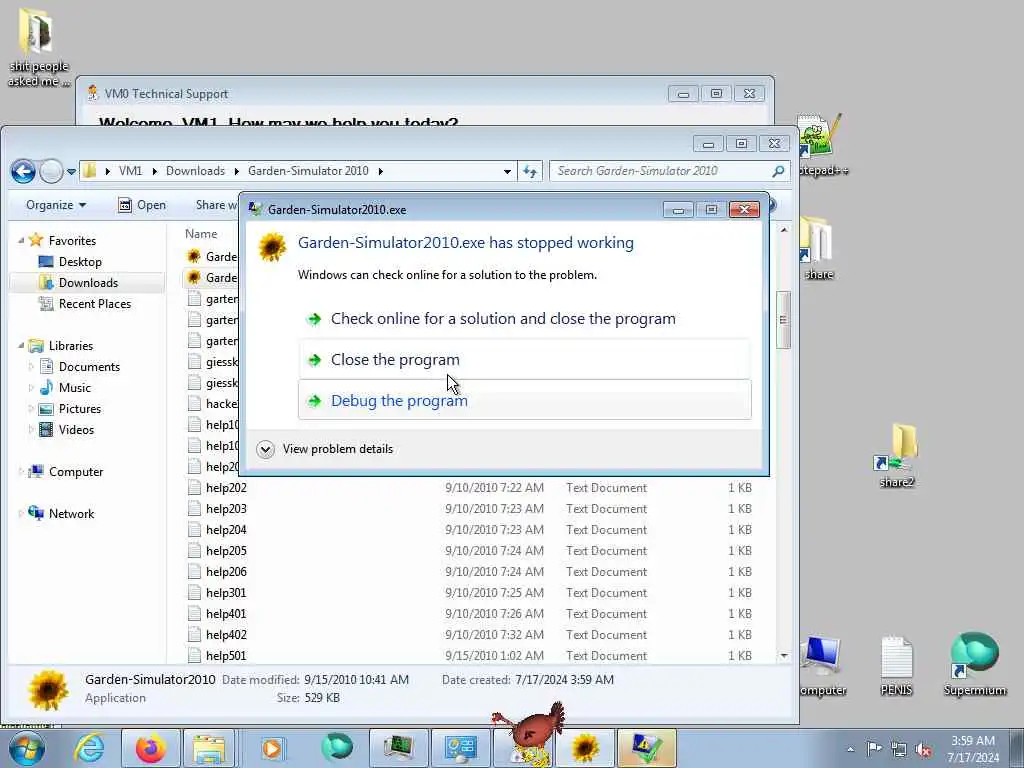The height and width of the screenshot is (768, 1024).
Task: Select the help205 text file
Action: click(x=226, y=551)
